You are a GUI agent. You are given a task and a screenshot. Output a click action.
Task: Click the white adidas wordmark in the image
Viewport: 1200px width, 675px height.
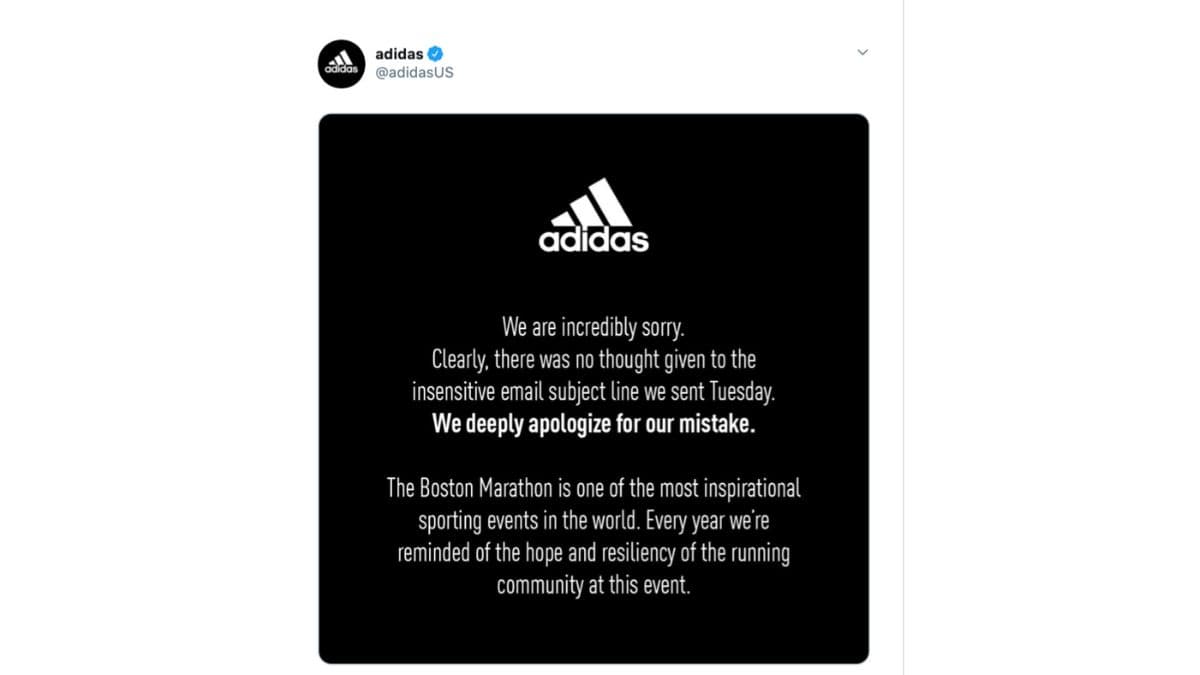(x=594, y=240)
